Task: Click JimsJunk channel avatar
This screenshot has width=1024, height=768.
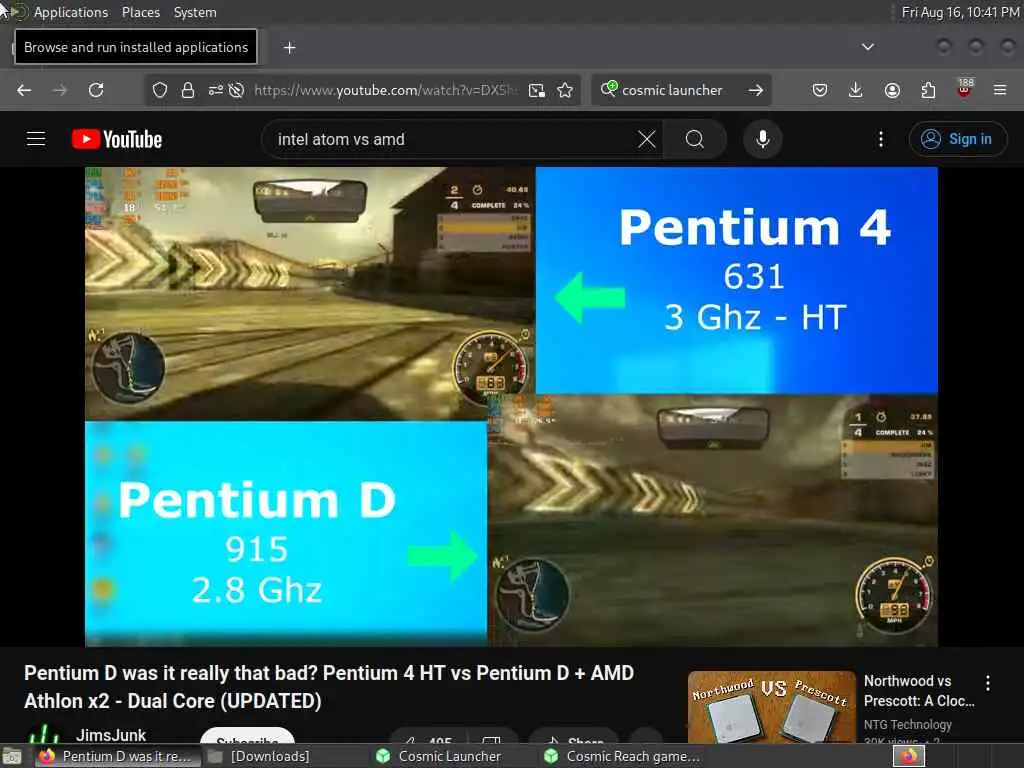Action: (x=44, y=735)
